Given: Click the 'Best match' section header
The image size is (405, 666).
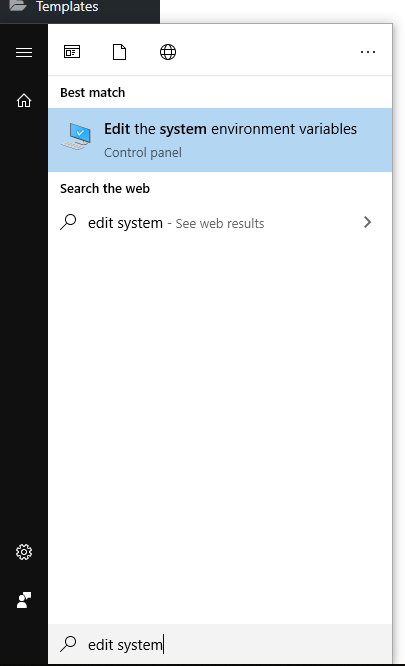Looking at the screenshot, I should 93,93.
